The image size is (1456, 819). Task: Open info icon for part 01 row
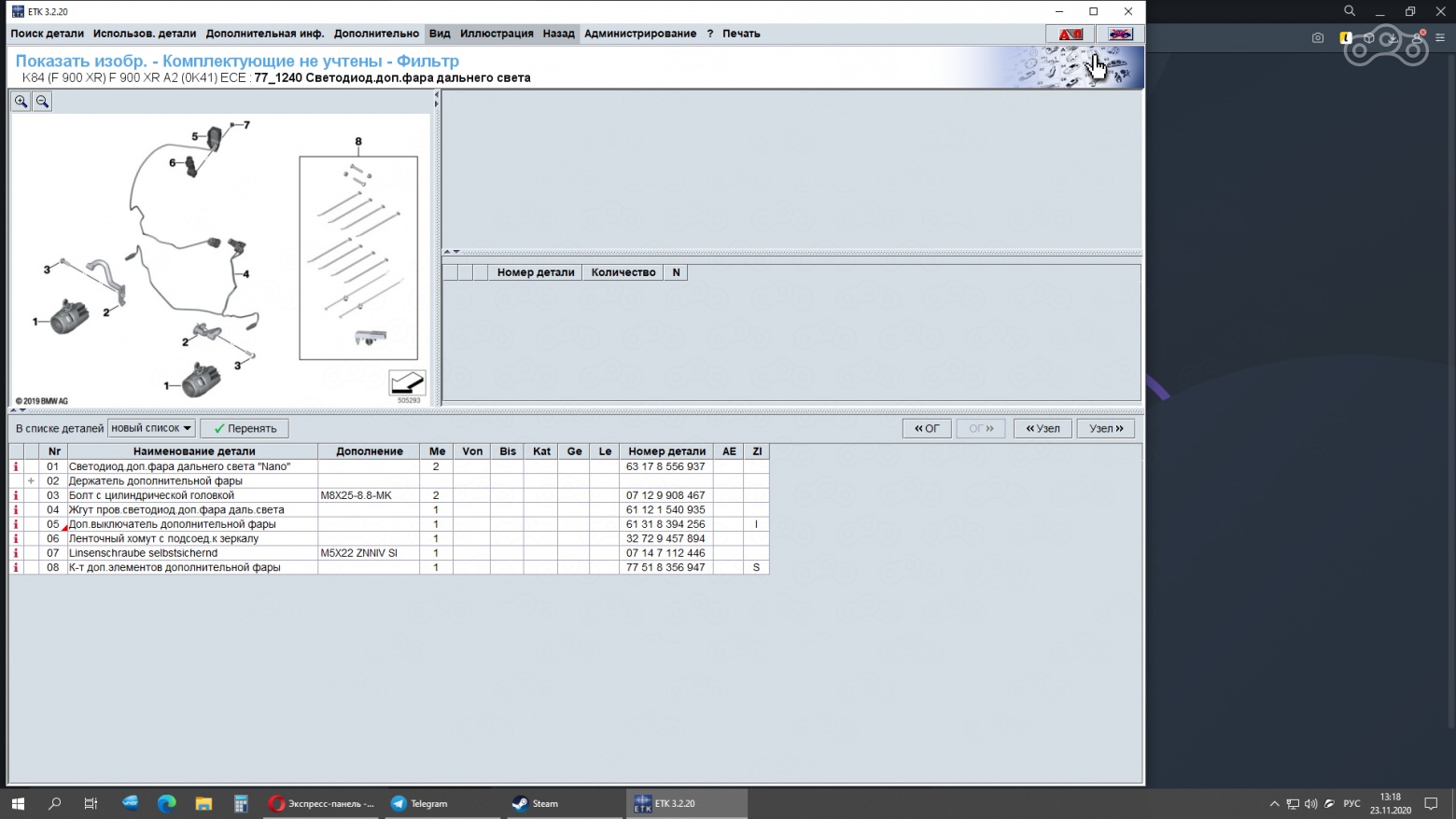[x=16, y=466]
